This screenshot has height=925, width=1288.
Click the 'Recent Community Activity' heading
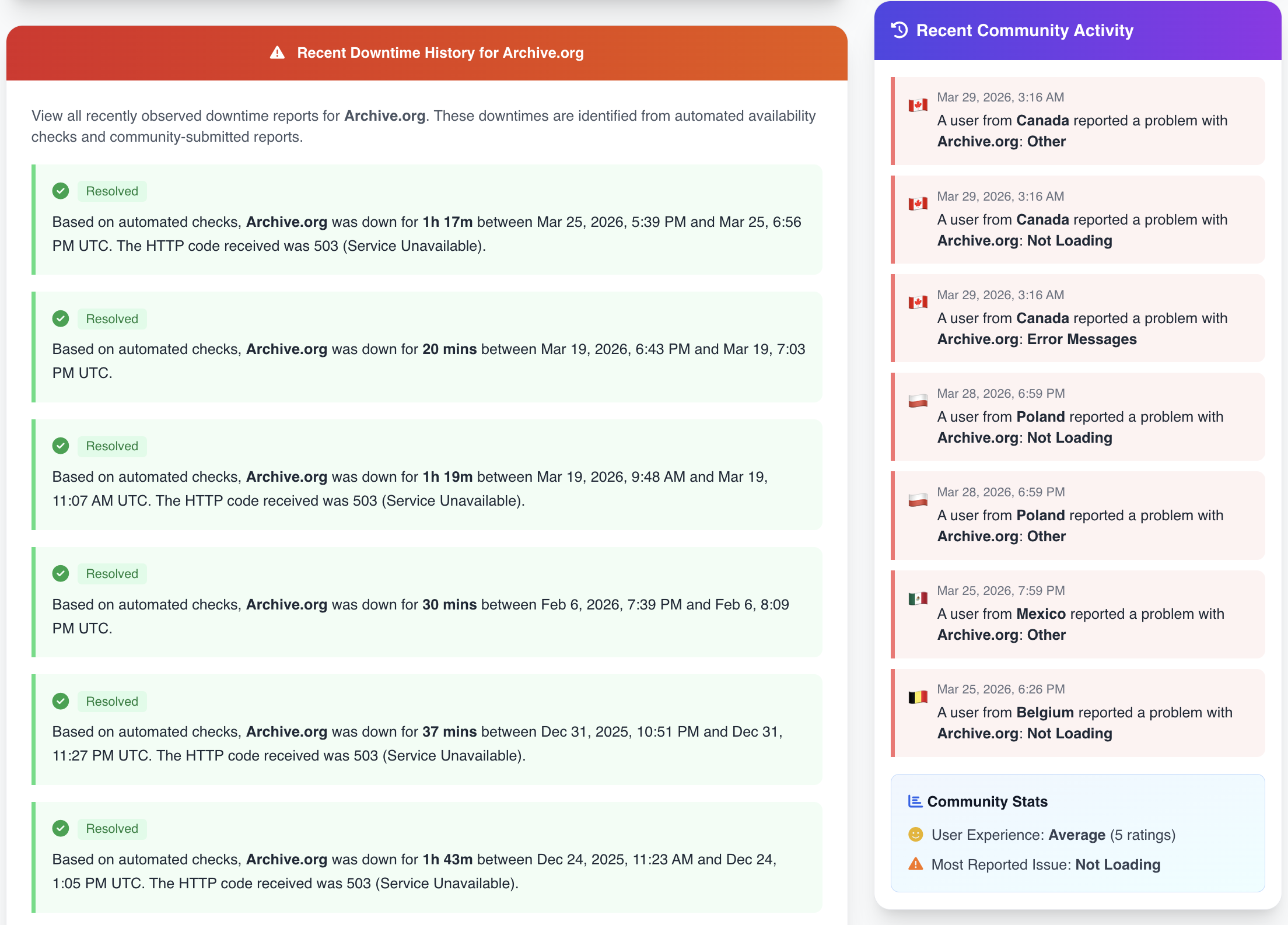pyautogui.click(x=1025, y=30)
